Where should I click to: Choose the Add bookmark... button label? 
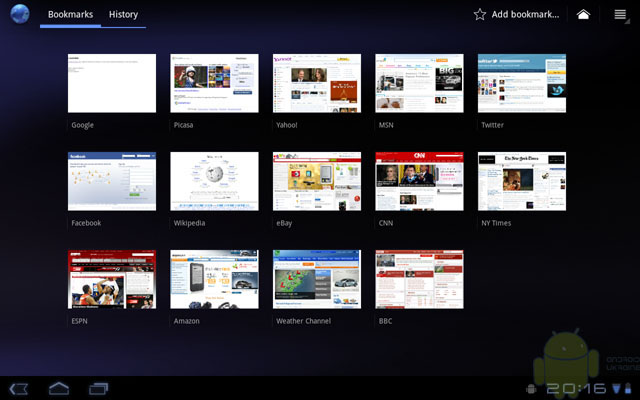(525, 14)
